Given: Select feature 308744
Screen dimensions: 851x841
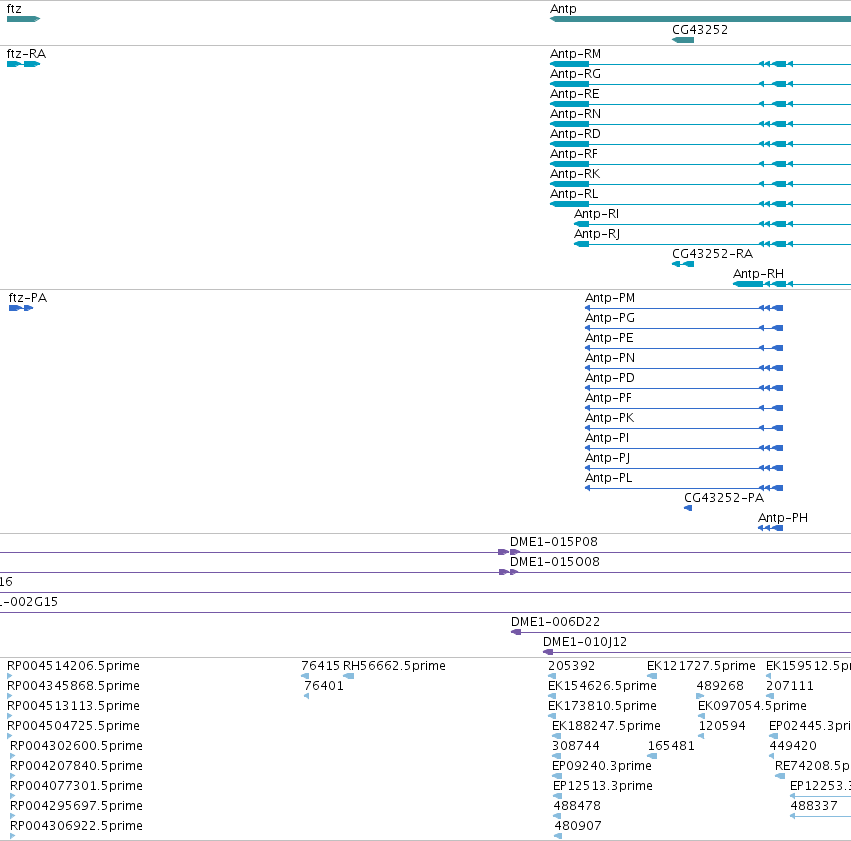Looking at the screenshot, I should coord(575,746).
